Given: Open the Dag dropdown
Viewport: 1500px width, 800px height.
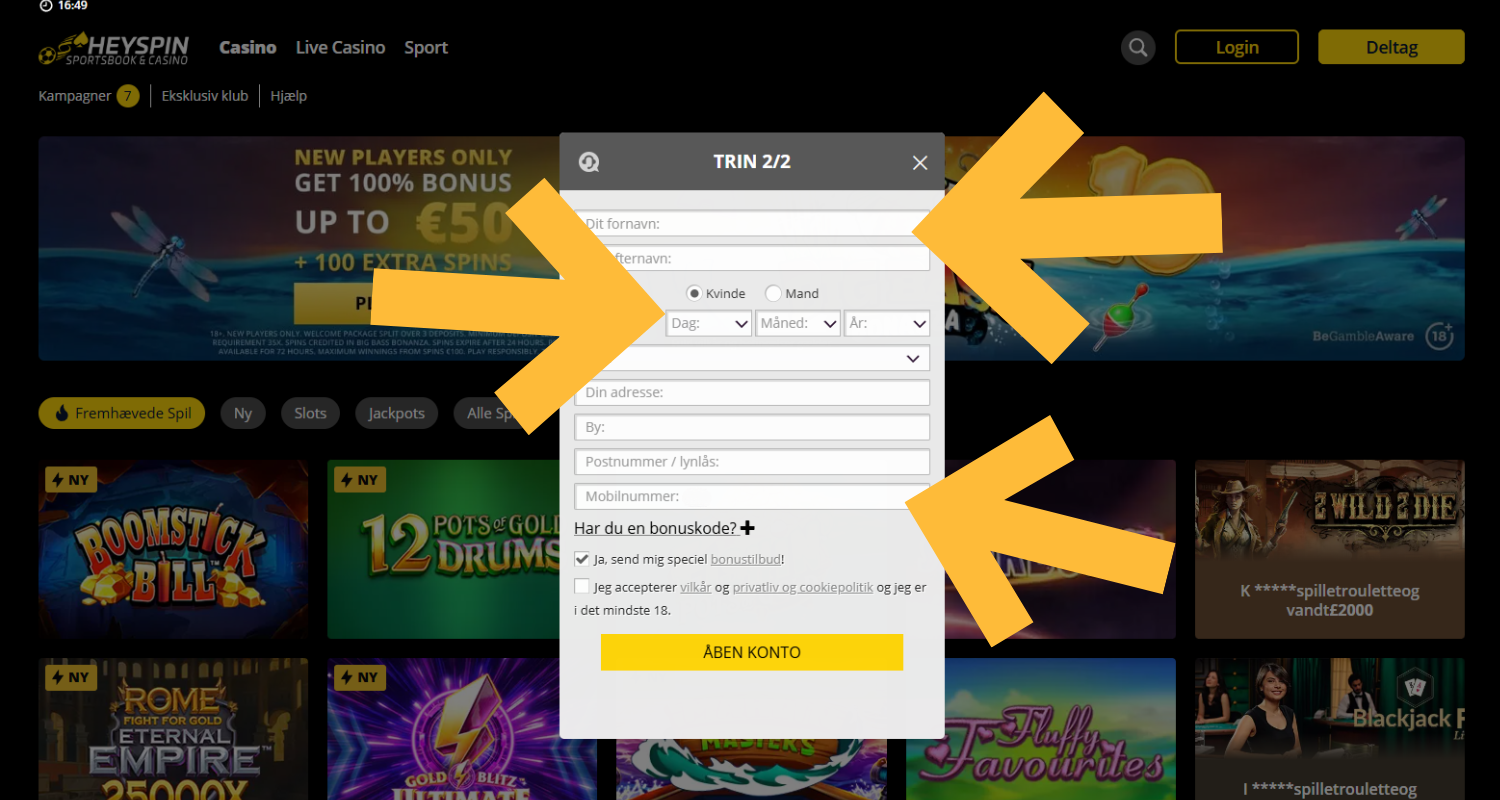Looking at the screenshot, I should 709,324.
